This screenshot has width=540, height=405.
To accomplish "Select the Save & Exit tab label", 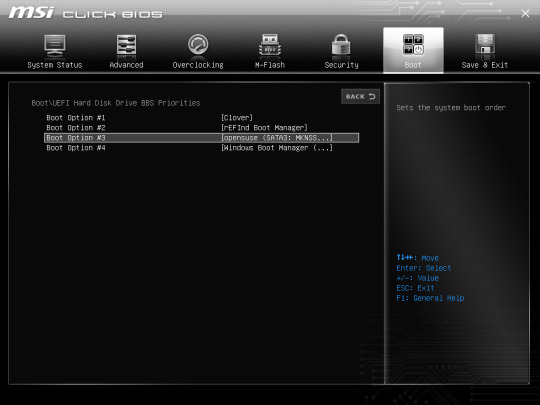I will click(x=485, y=65).
